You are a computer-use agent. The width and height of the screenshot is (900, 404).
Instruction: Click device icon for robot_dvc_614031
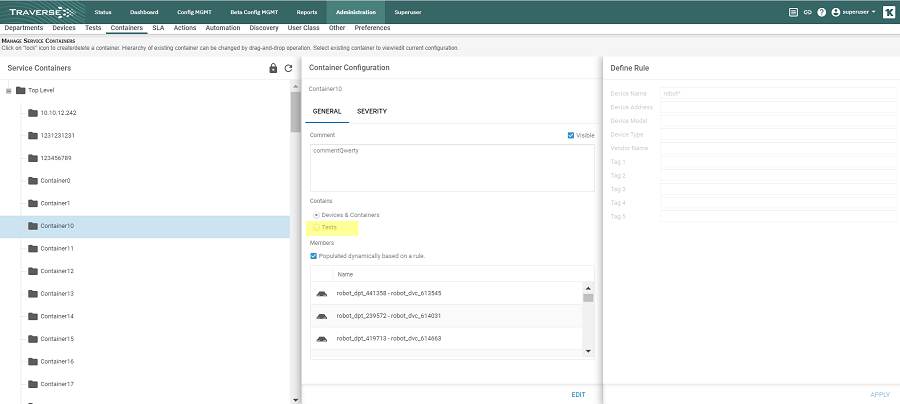tap(321, 316)
